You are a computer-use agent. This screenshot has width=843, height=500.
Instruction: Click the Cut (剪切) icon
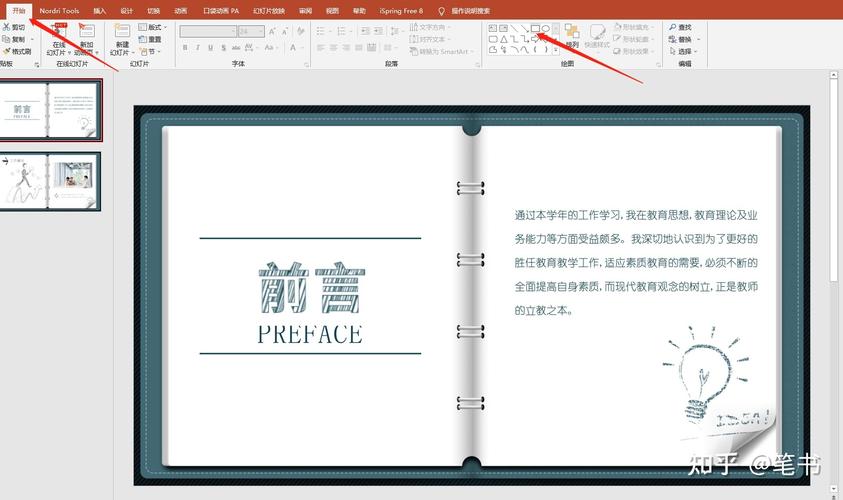pyautogui.click(x=6, y=27)
